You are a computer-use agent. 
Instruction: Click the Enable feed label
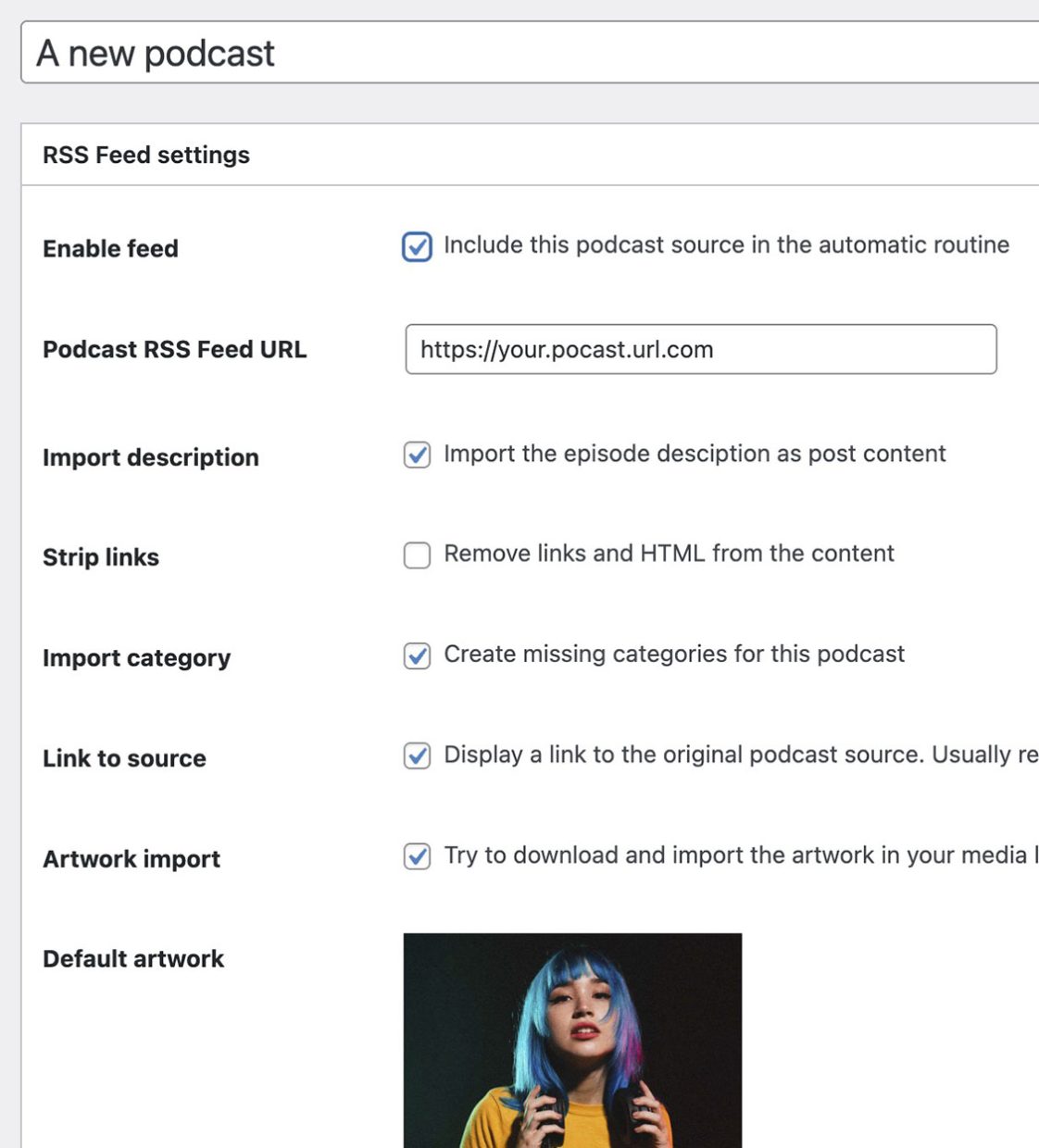click(110, 248)
